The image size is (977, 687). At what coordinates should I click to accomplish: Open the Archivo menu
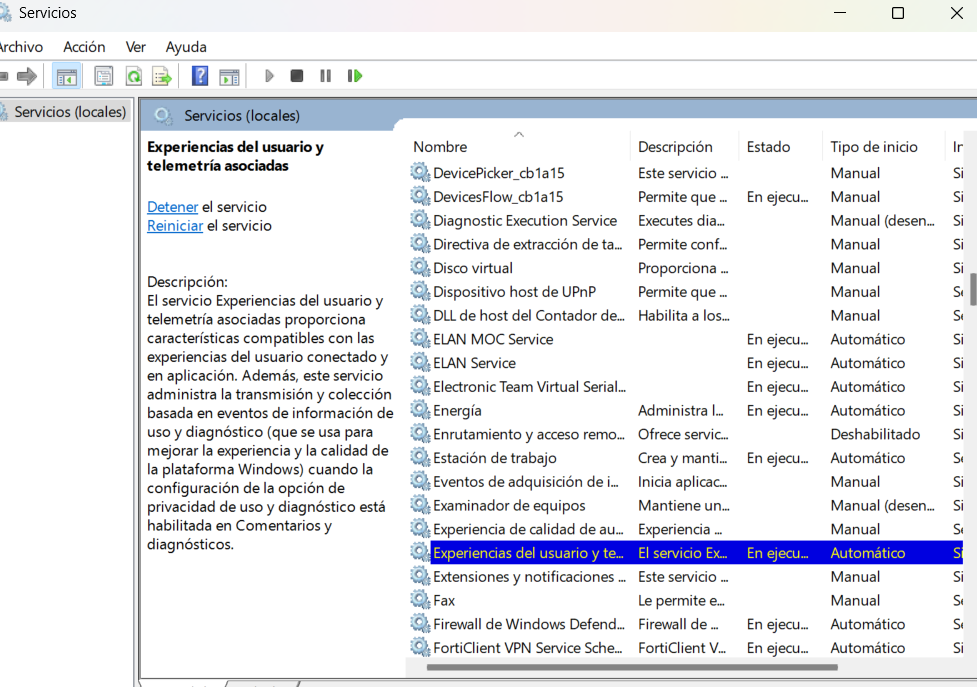click(21, 47)
